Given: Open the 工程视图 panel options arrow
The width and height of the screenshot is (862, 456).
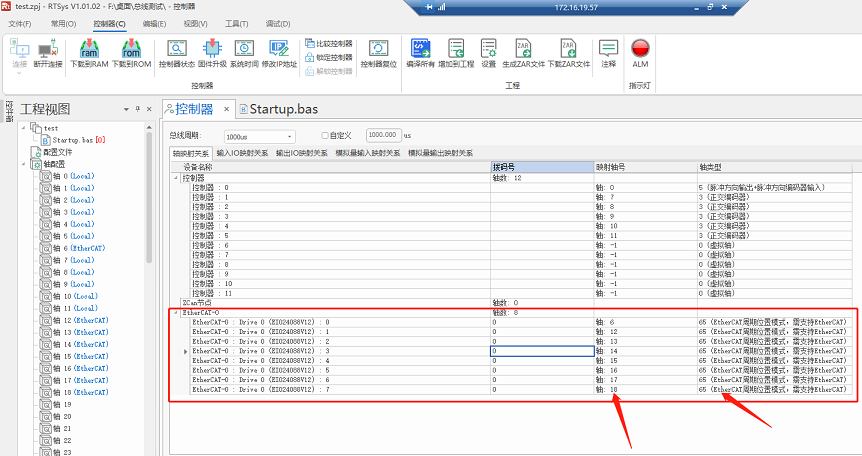Looking at the screenshot, I should [x=126, y=109].
